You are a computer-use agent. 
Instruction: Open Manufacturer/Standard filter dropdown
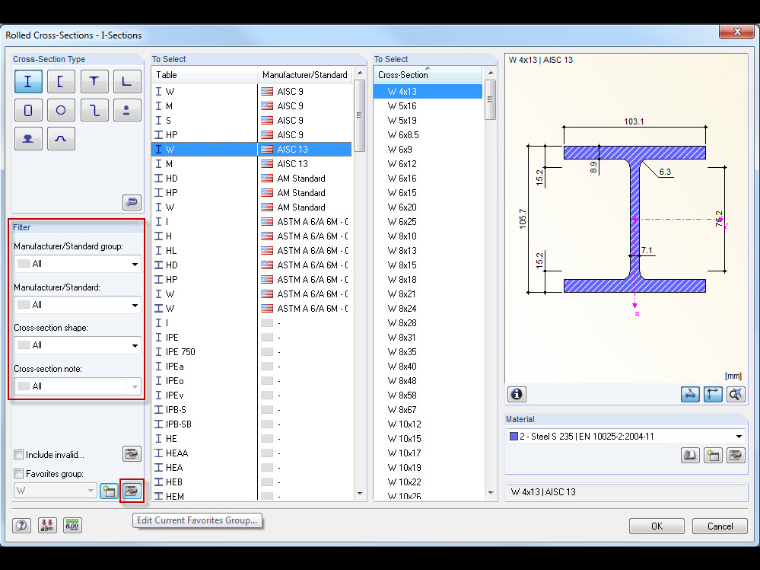(x=78, y=305)
